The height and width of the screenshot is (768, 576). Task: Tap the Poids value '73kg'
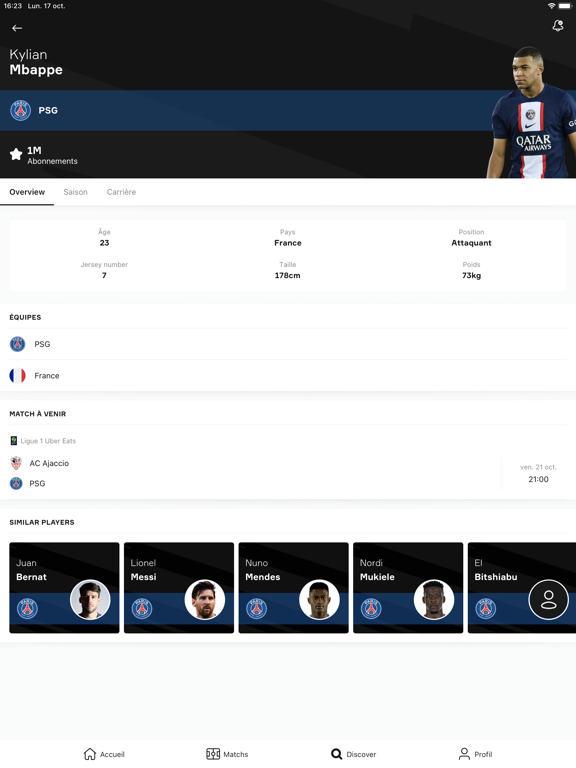[471, 276]
